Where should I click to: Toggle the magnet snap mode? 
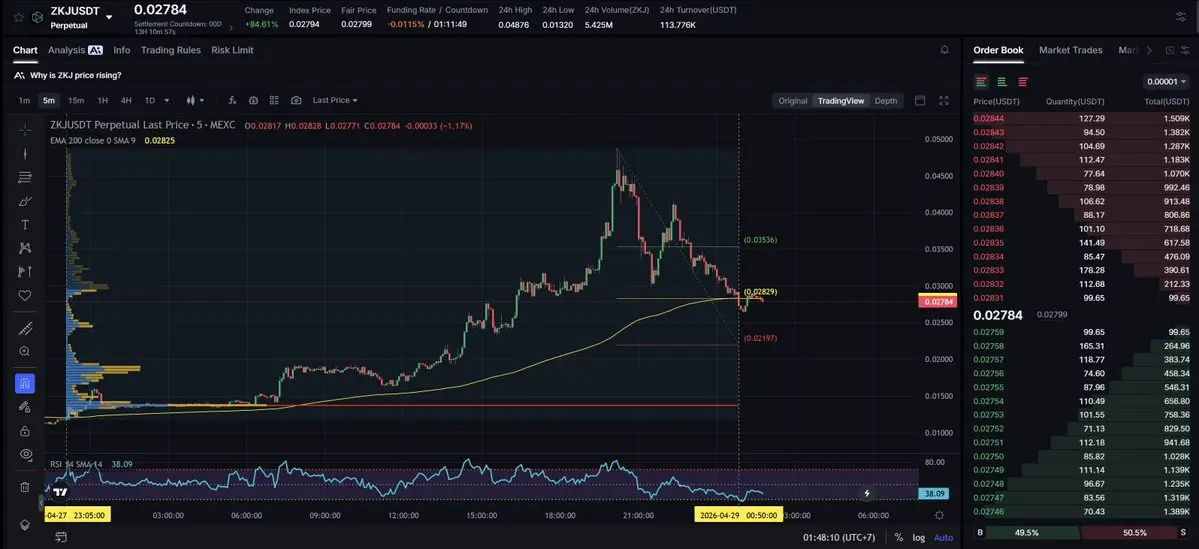[24, 383]
